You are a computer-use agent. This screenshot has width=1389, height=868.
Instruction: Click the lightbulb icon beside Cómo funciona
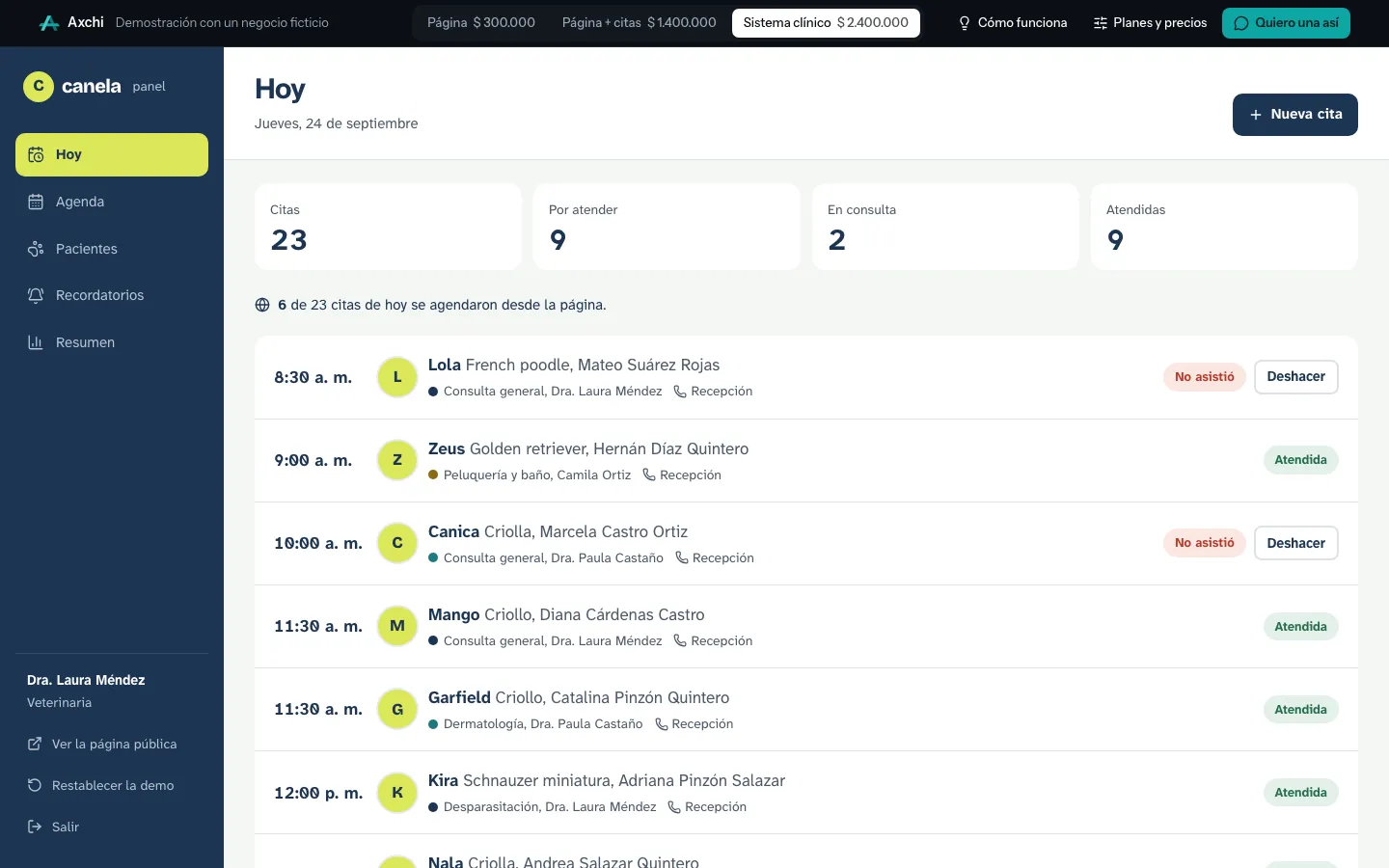[x=964, y=23]
